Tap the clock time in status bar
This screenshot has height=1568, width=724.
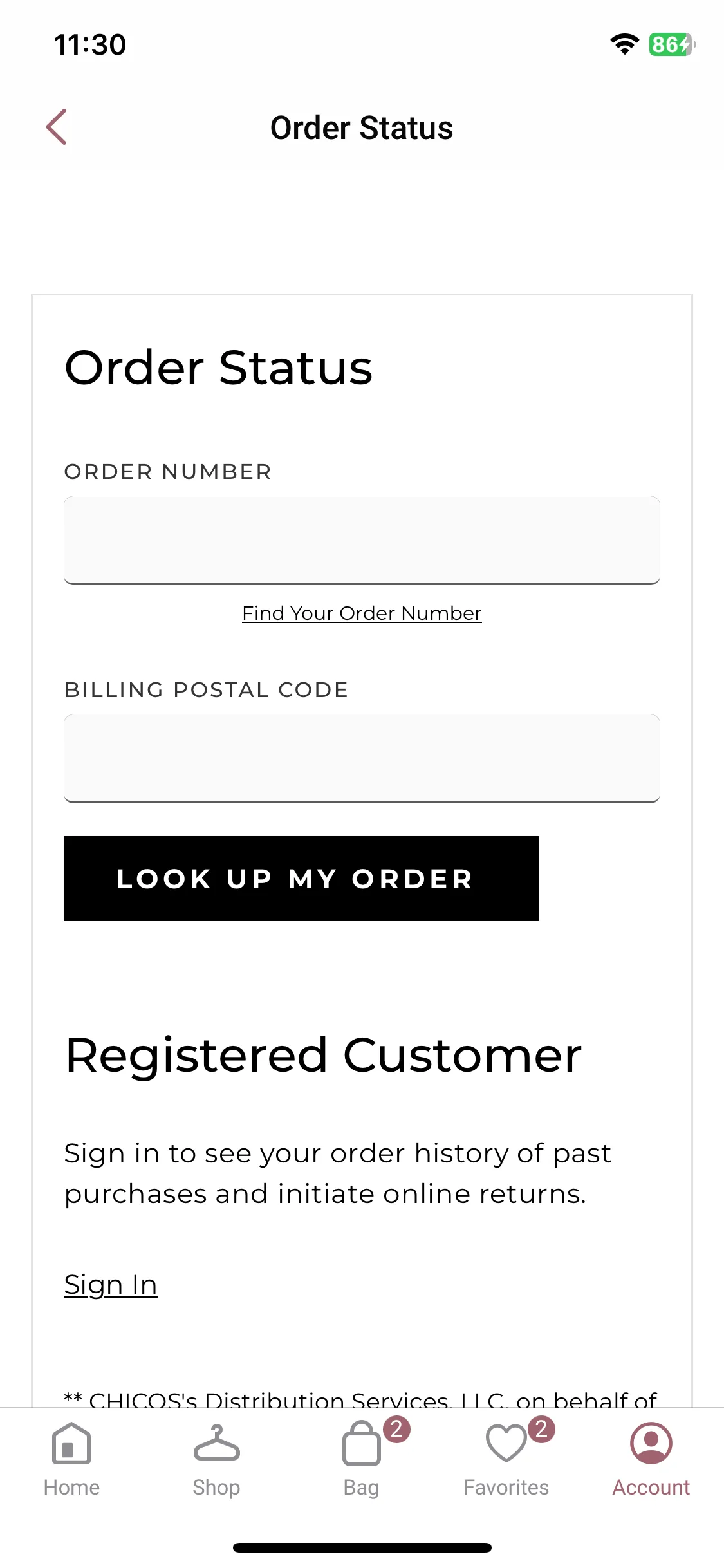coord(90,44)
